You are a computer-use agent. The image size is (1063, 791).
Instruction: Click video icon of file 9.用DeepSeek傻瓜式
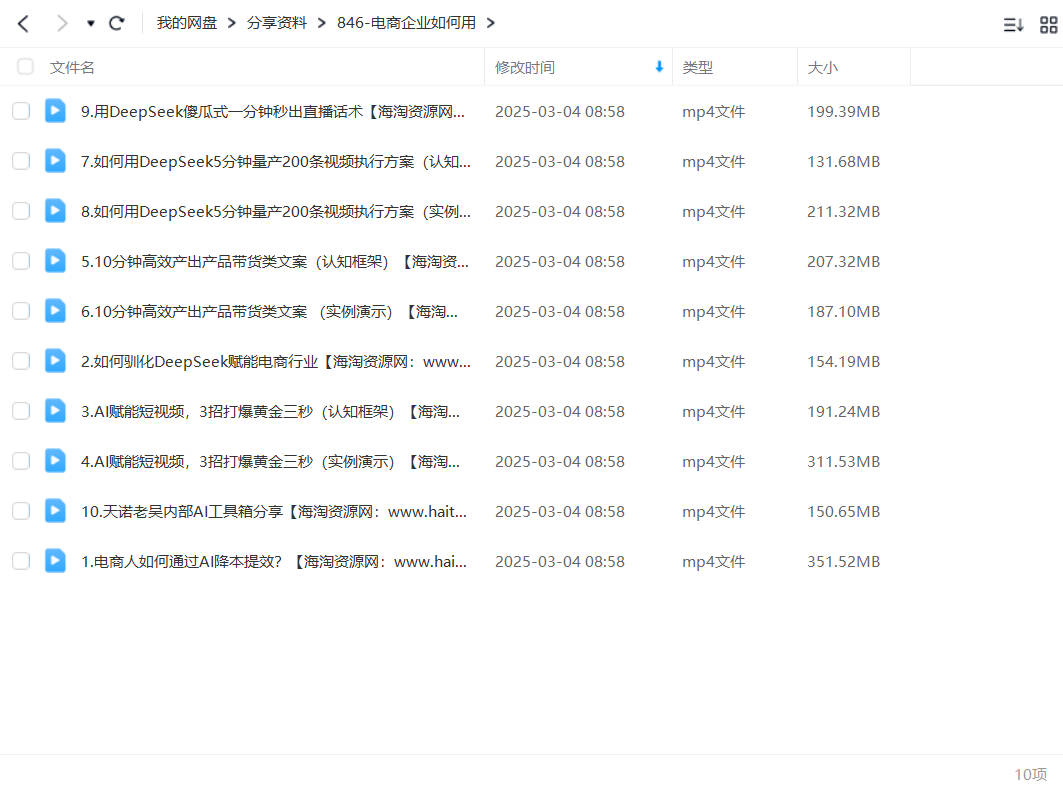click(56, 110)
